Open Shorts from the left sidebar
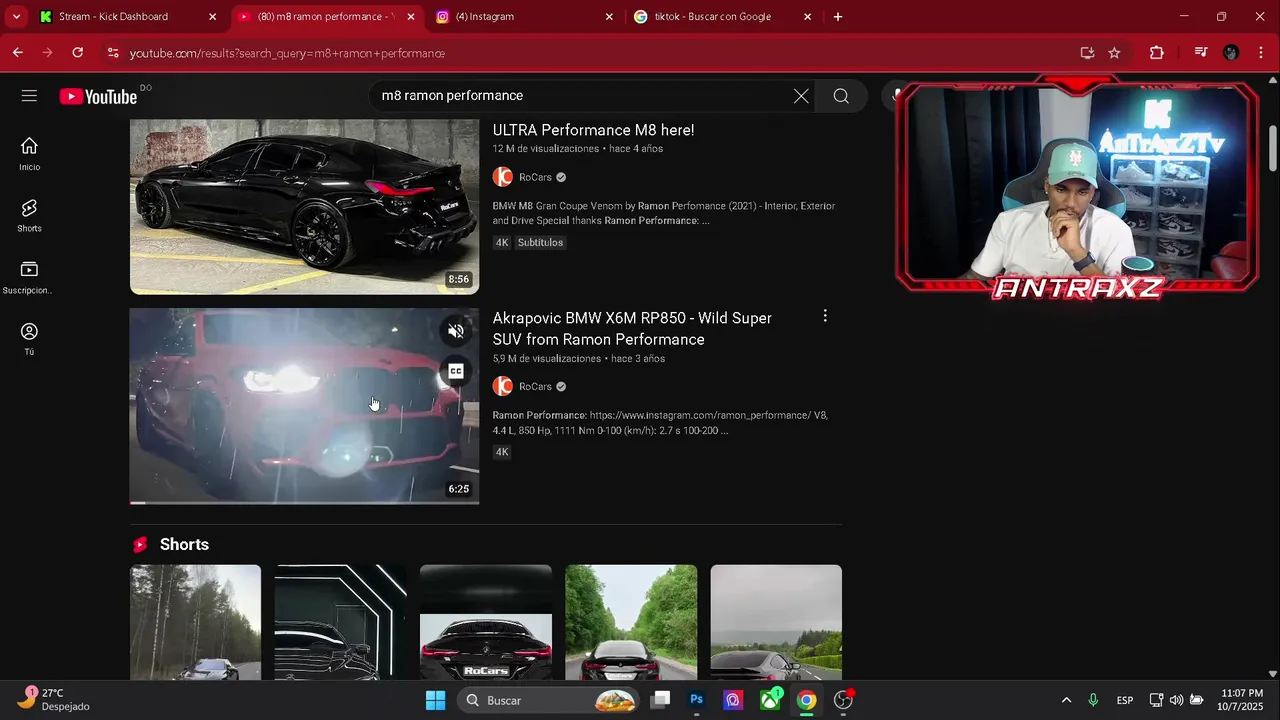 tap(29, 215)
